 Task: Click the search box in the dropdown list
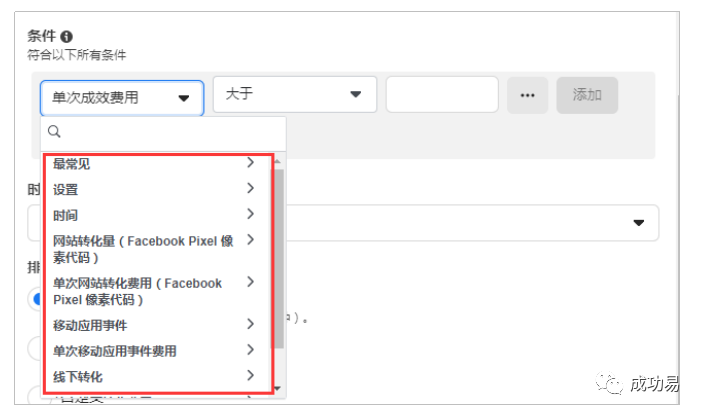pos(163,133)
